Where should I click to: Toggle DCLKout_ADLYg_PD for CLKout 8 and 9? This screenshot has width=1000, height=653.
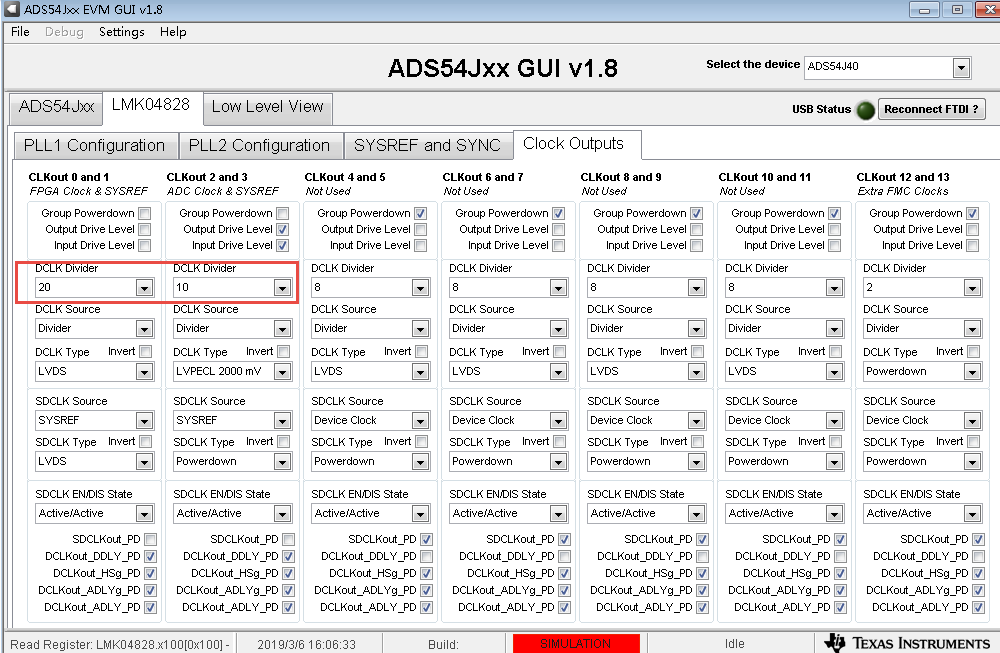[702, 591]
